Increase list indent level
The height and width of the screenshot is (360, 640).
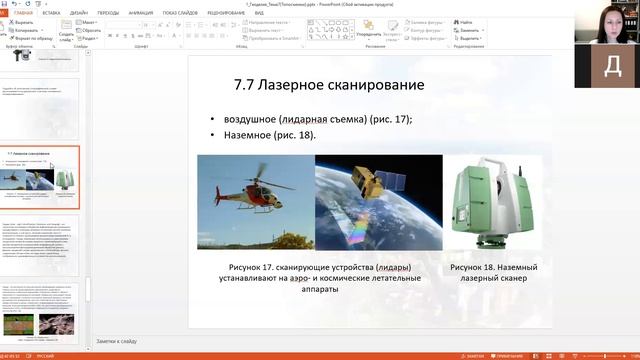click(x=223, y=25)
